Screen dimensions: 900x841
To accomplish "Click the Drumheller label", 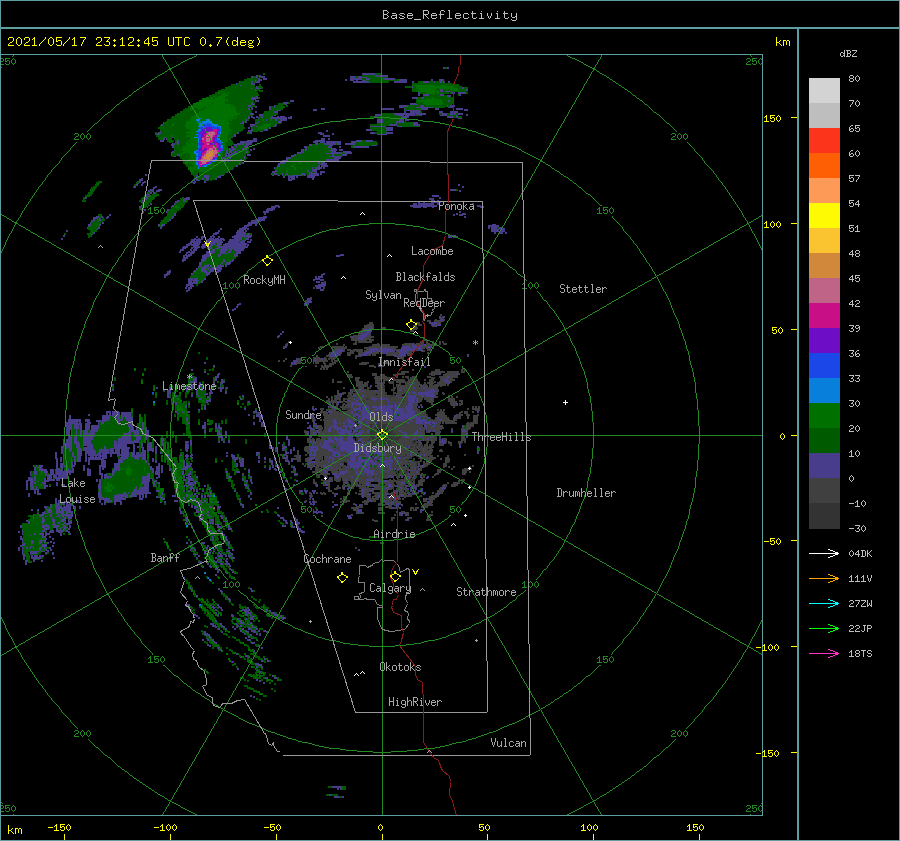I will (585, 493).
